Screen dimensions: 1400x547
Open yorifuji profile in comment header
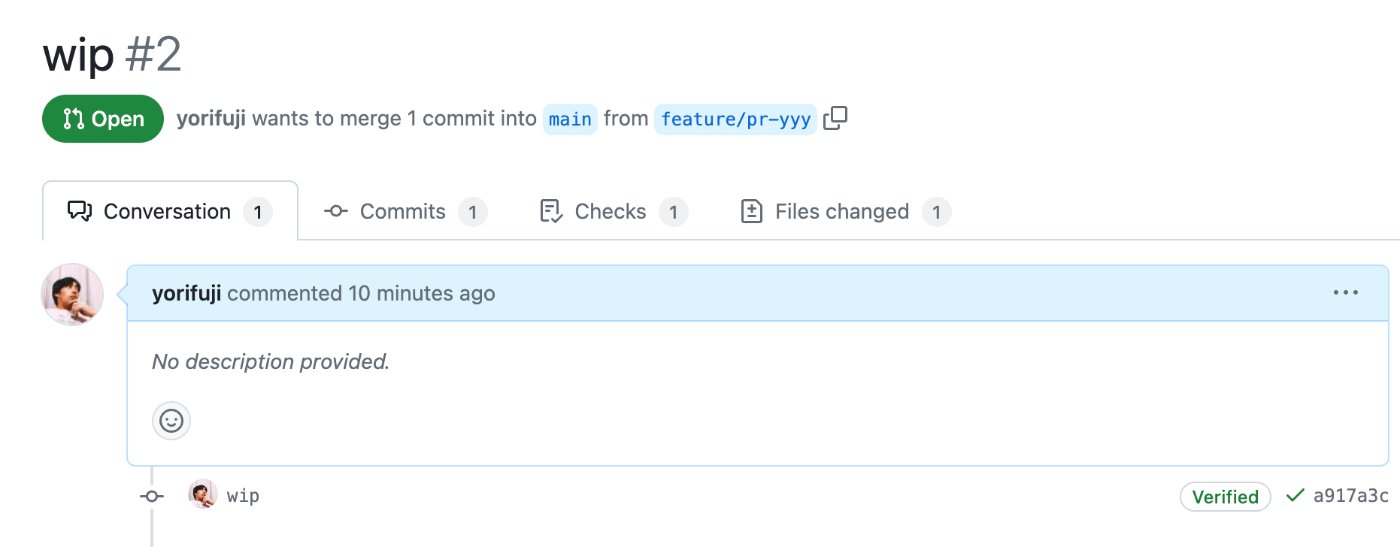point(186,293)
